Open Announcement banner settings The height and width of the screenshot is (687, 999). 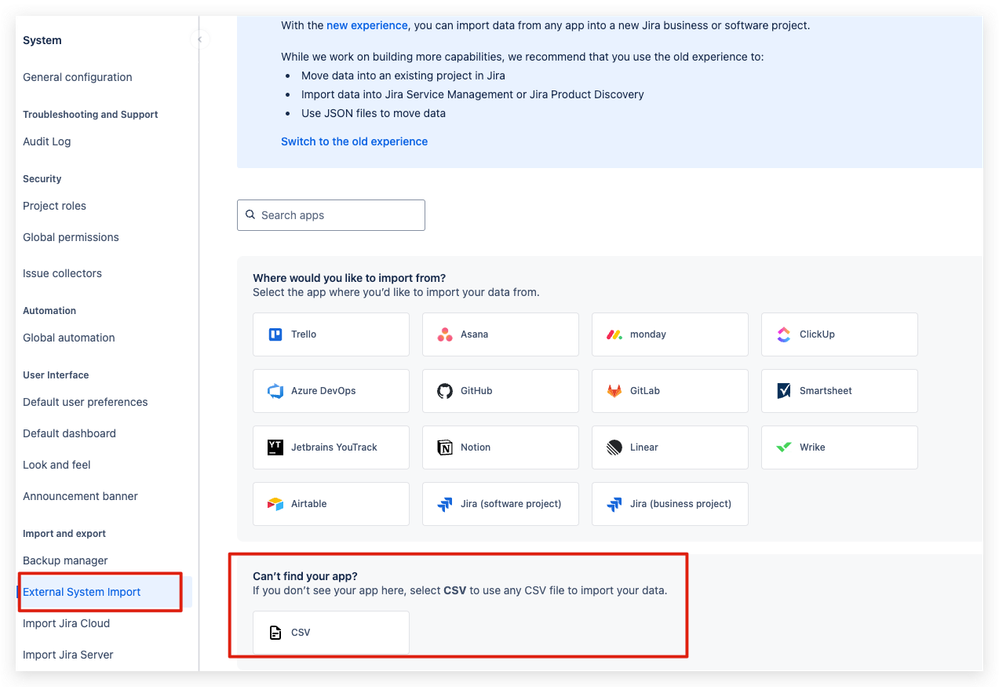80,496
